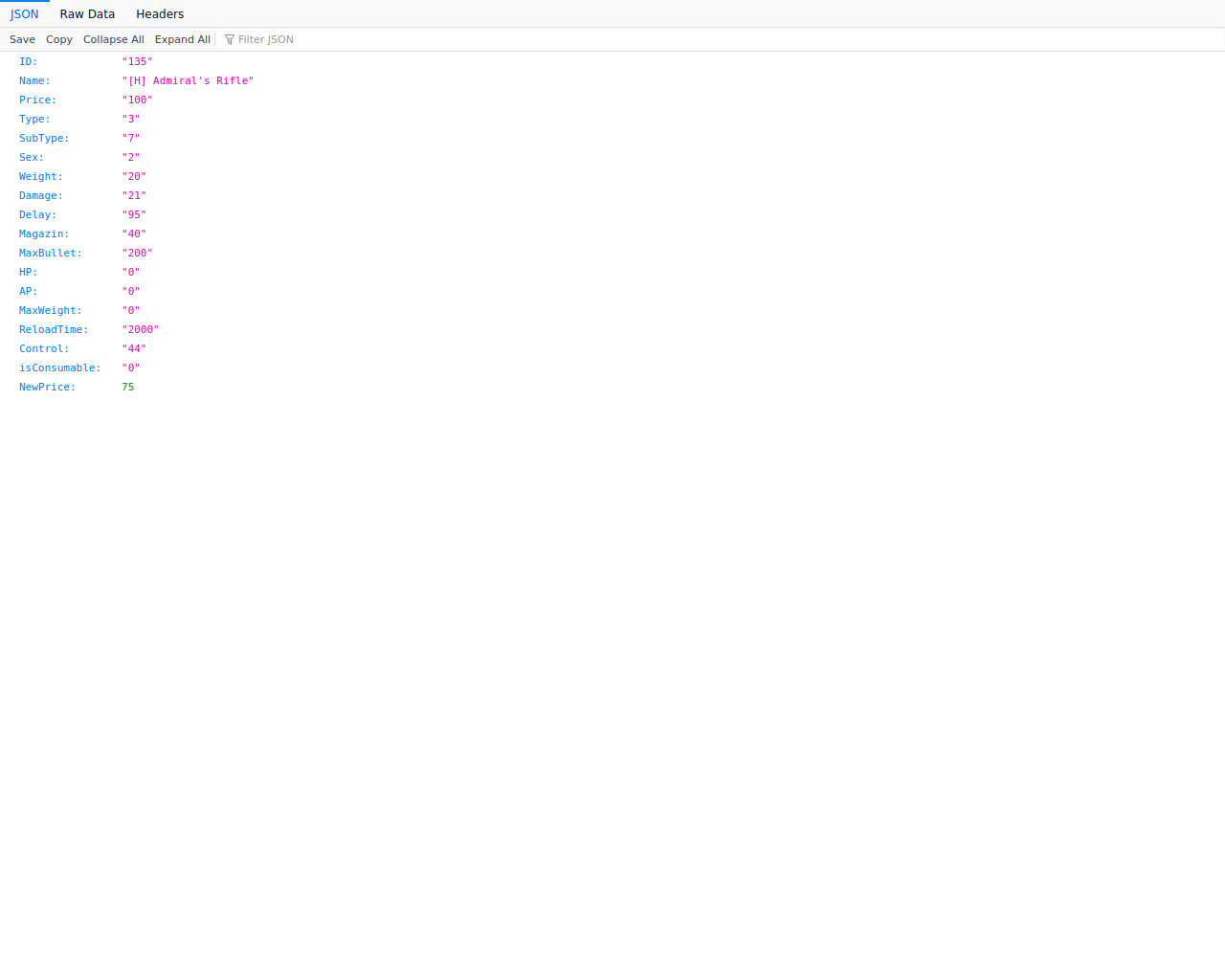The height and width of the screenshot is (980, 1225).
Task: Select the NewPrice value 75
Action: (x=128, y=387)
